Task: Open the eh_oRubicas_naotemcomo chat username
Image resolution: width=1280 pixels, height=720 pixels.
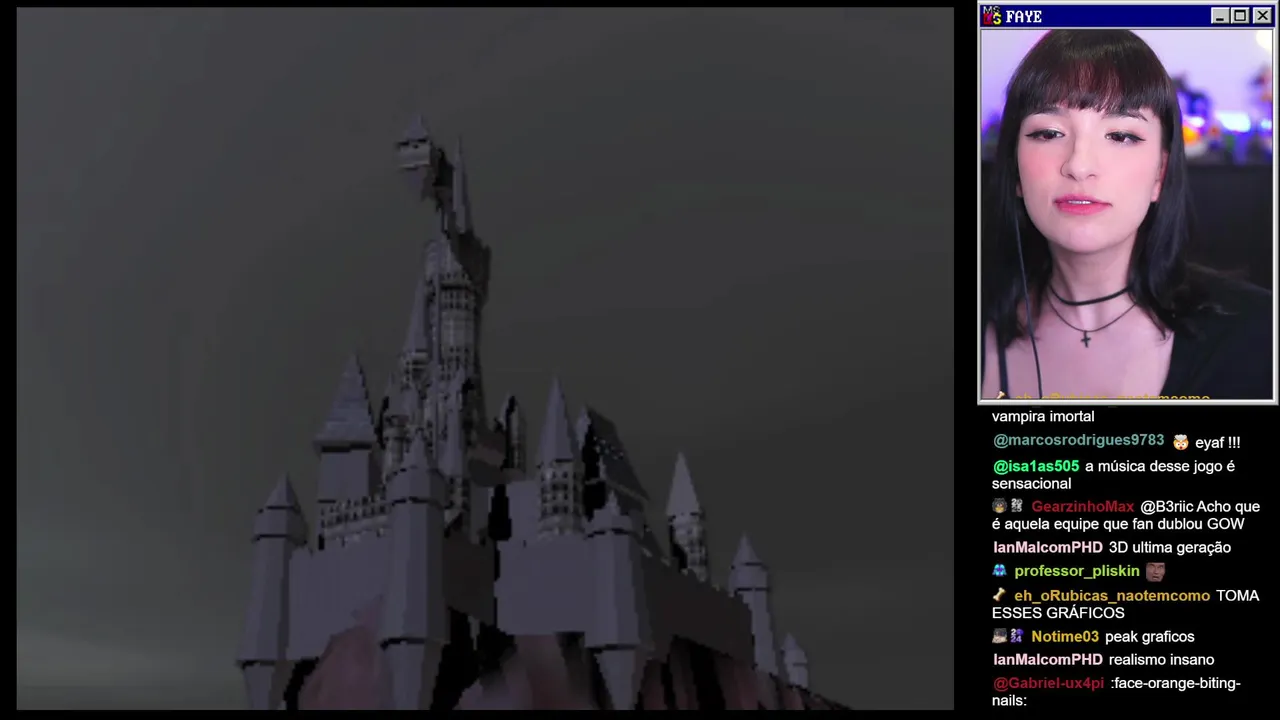Action: coord(1112,595)
